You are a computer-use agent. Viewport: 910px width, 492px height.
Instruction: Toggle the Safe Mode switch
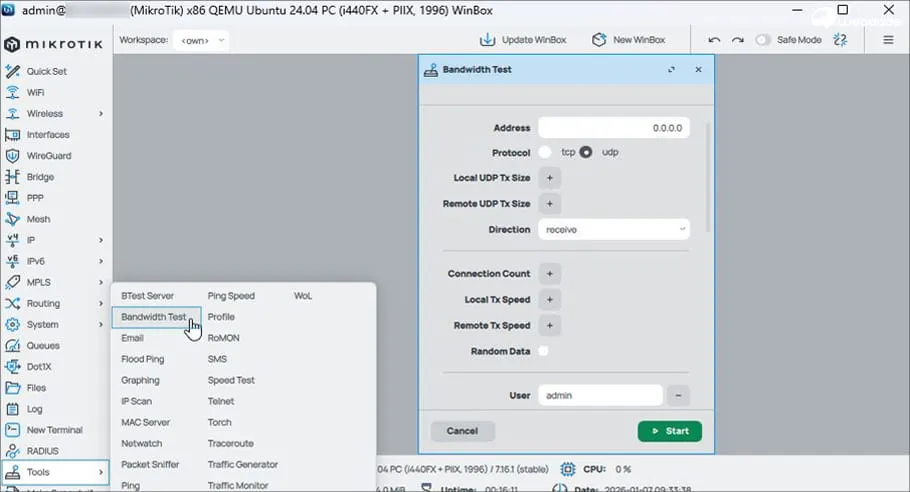pyautogui.click(x=764, y=40)
